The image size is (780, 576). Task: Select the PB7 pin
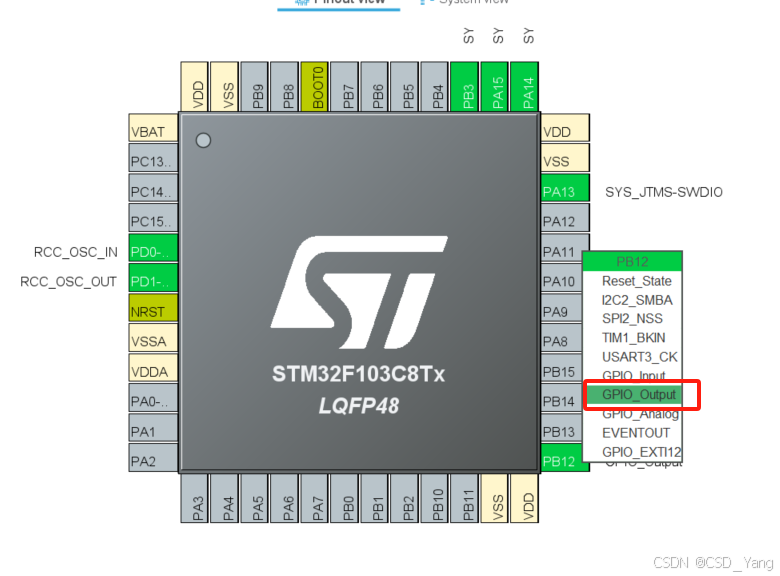click(x=344, y=87)
